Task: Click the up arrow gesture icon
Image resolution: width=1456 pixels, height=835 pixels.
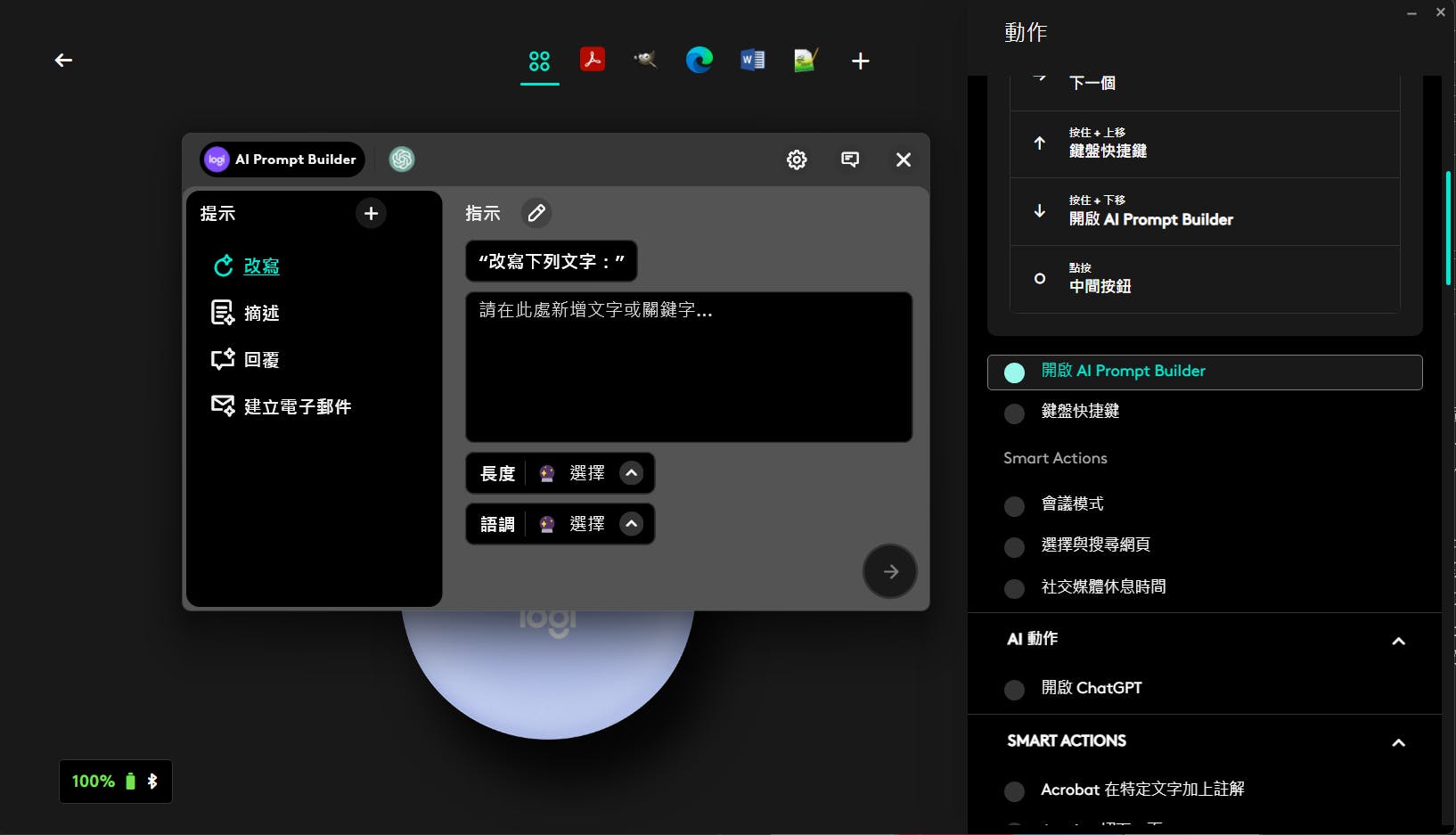Action: tap(1039, 143)
